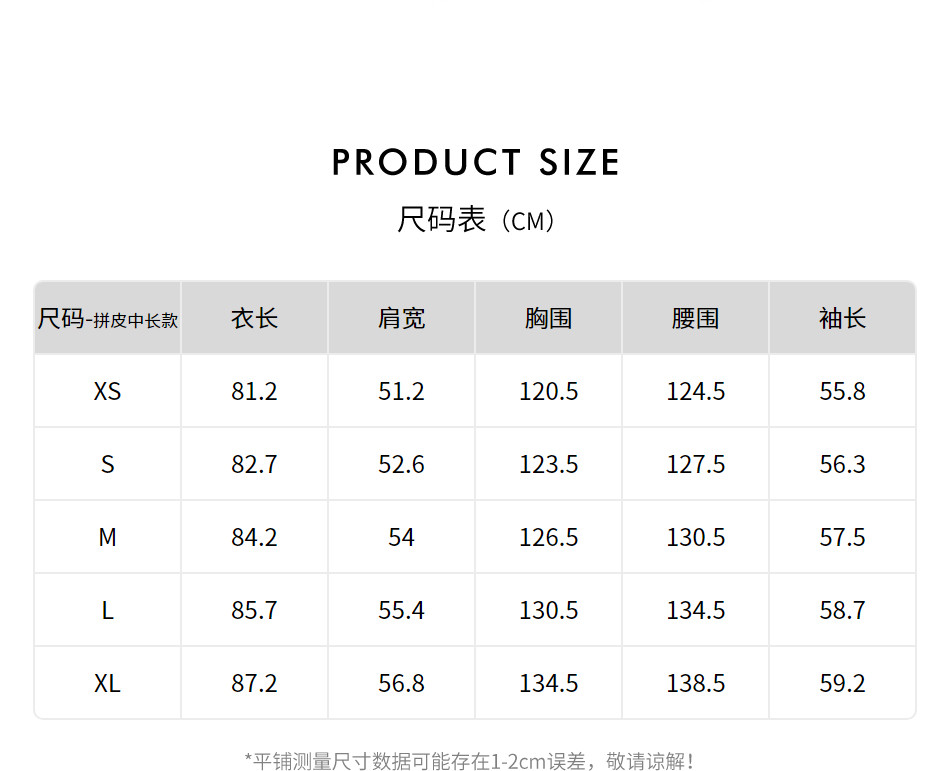Click the S size row label
Image resolution: width=950 pixels, height=771 pixels.
pos(108,464)
